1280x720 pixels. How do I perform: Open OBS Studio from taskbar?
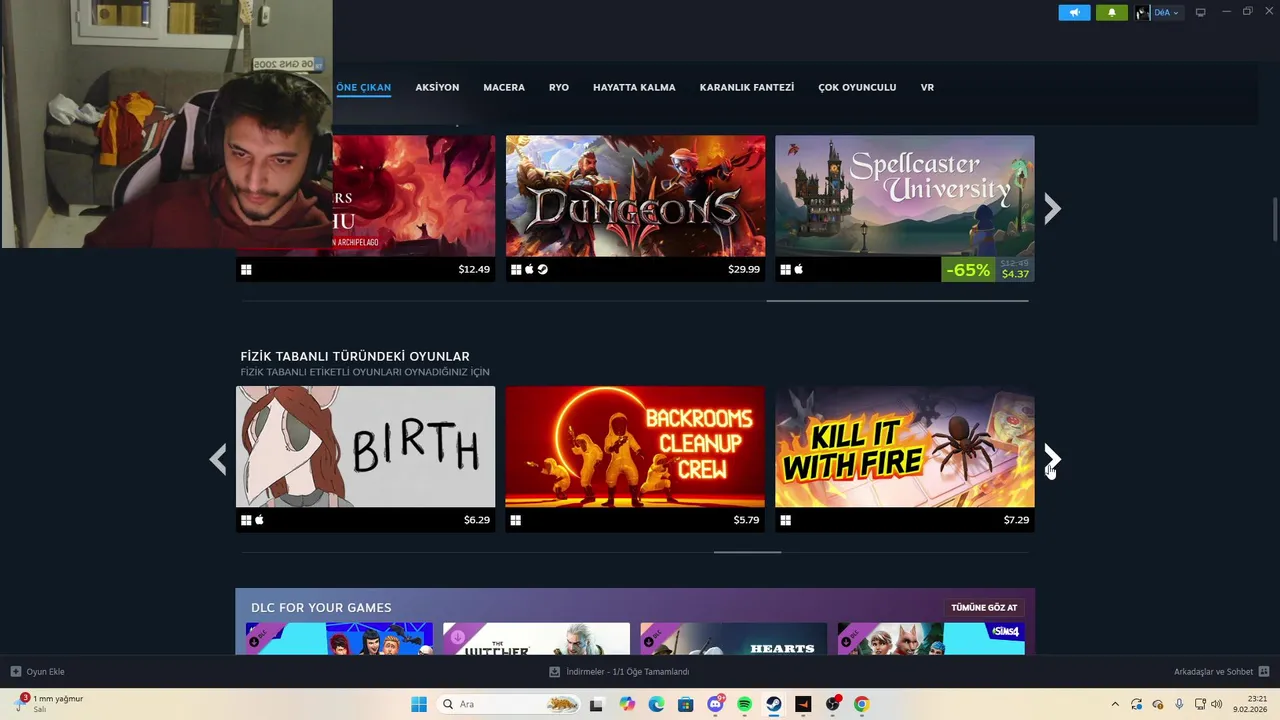832,704
